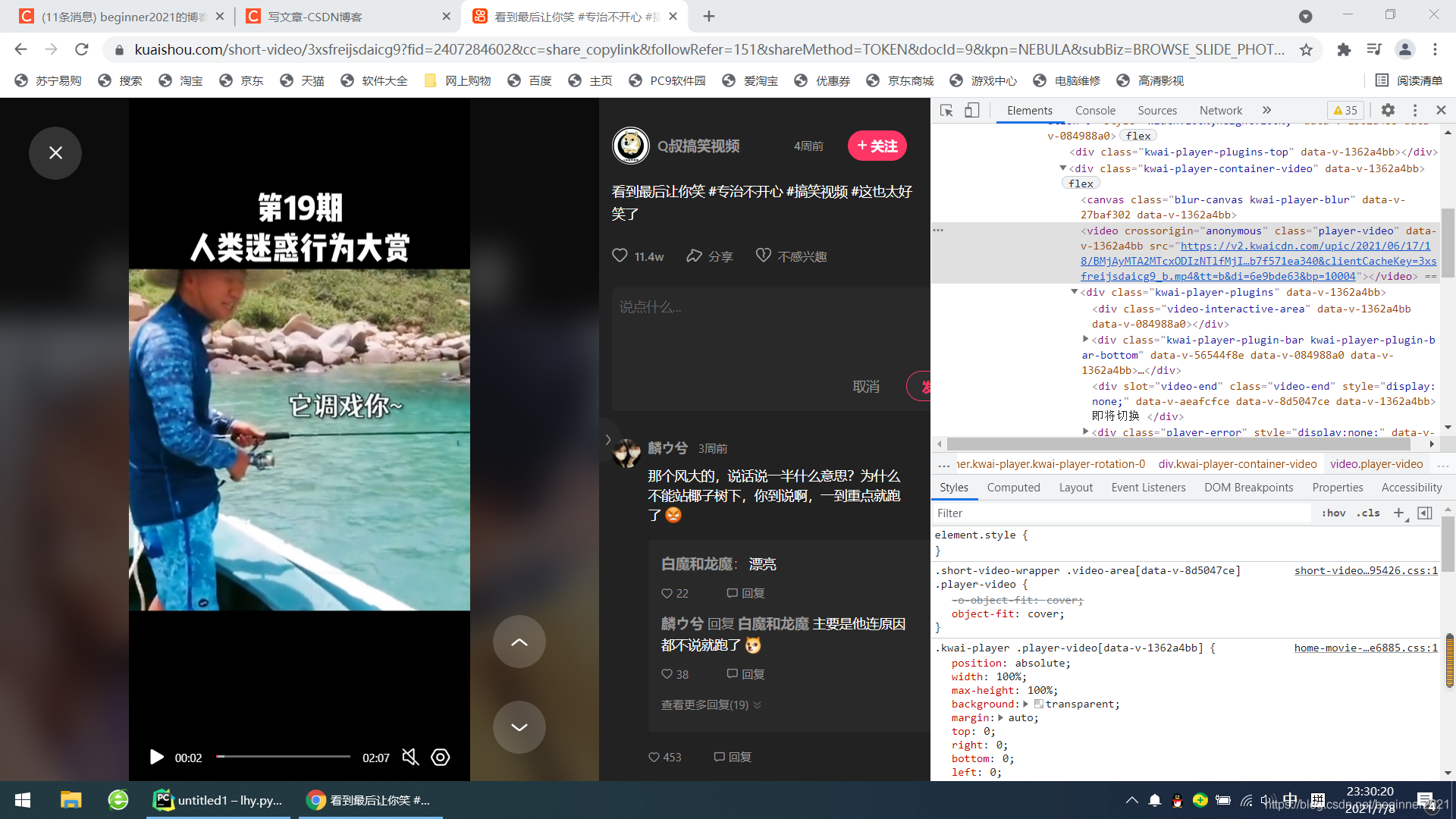Click the play button to resume video
1456x819 pixels.
(156, 758)
